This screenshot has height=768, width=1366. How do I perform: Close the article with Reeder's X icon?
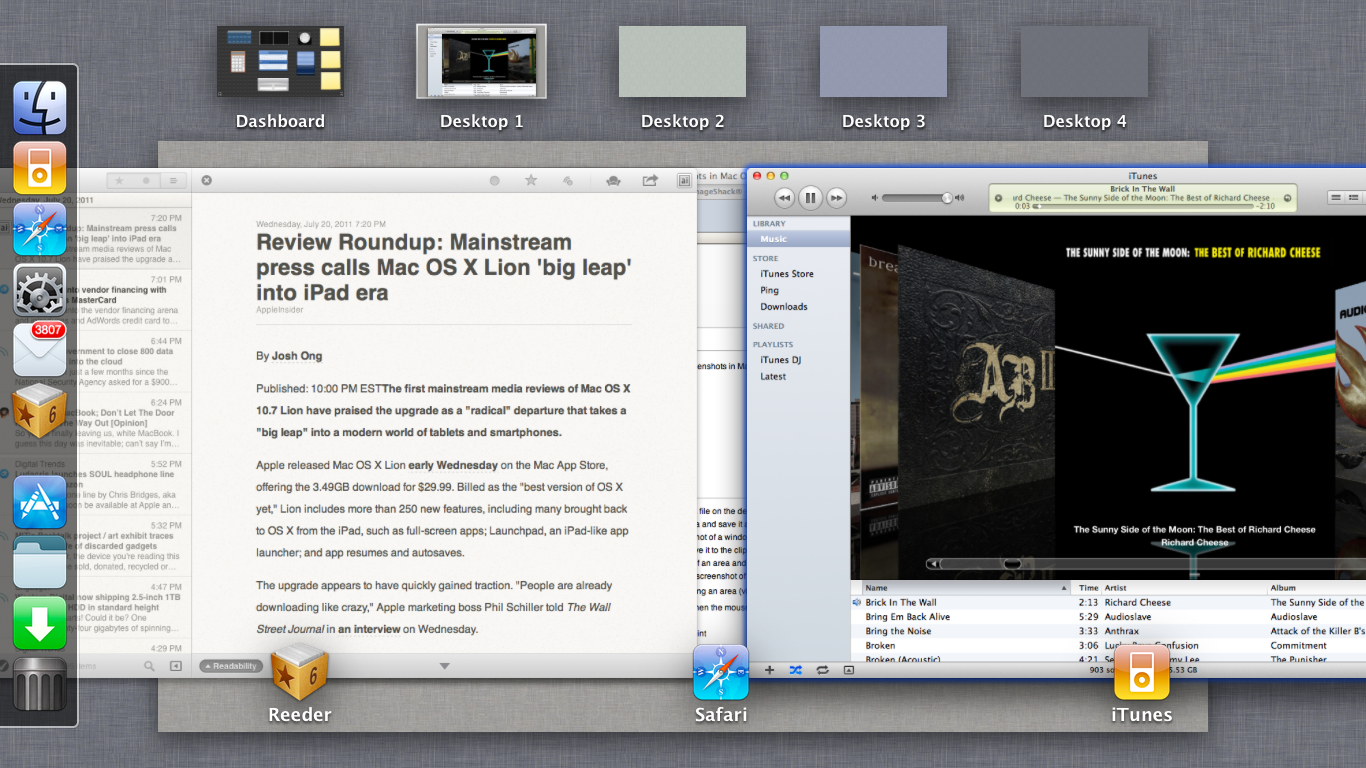point(207,180)
